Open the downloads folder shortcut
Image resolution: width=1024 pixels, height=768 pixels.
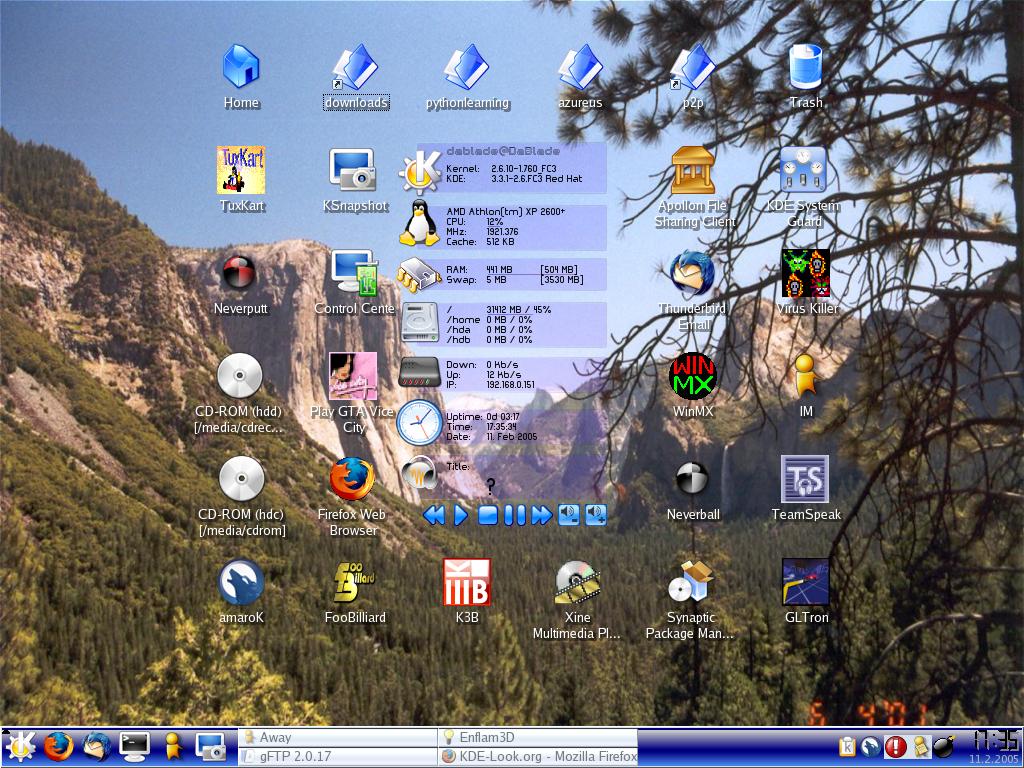tap(355, 67)
